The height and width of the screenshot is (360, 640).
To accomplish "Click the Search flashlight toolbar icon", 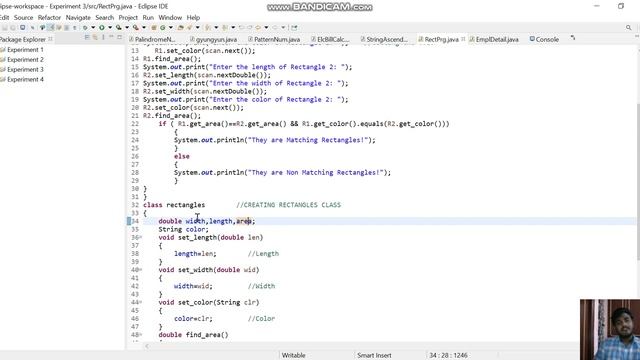I will coord(189,28).
